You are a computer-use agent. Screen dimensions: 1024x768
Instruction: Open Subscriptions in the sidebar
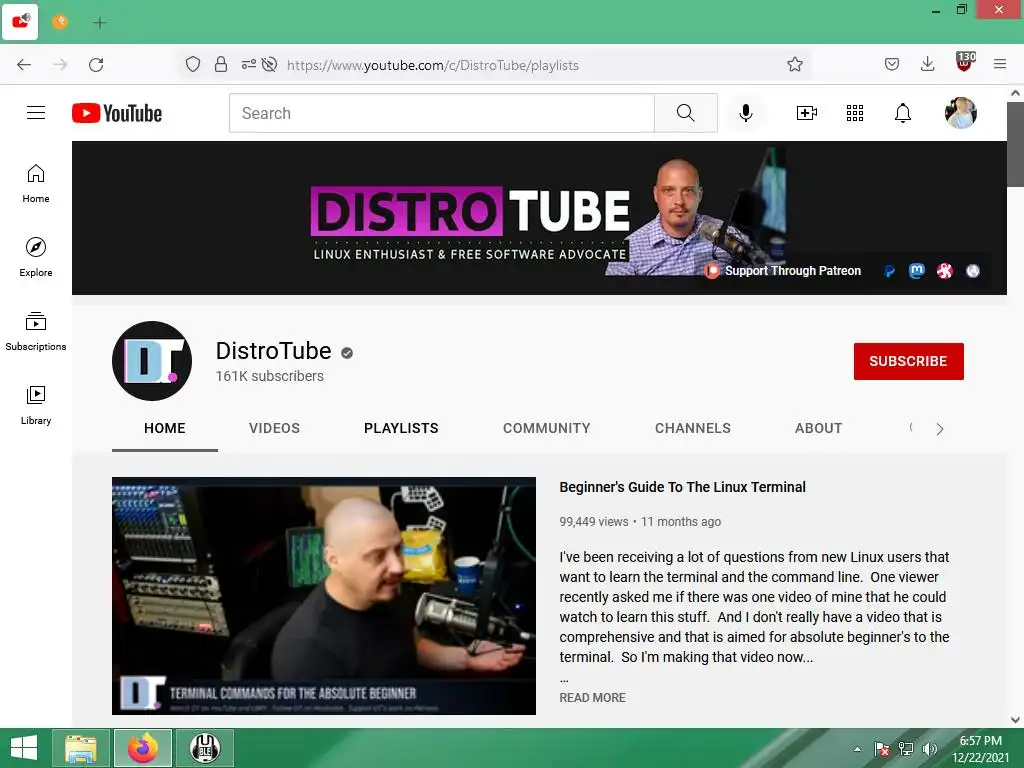[36, 332]
